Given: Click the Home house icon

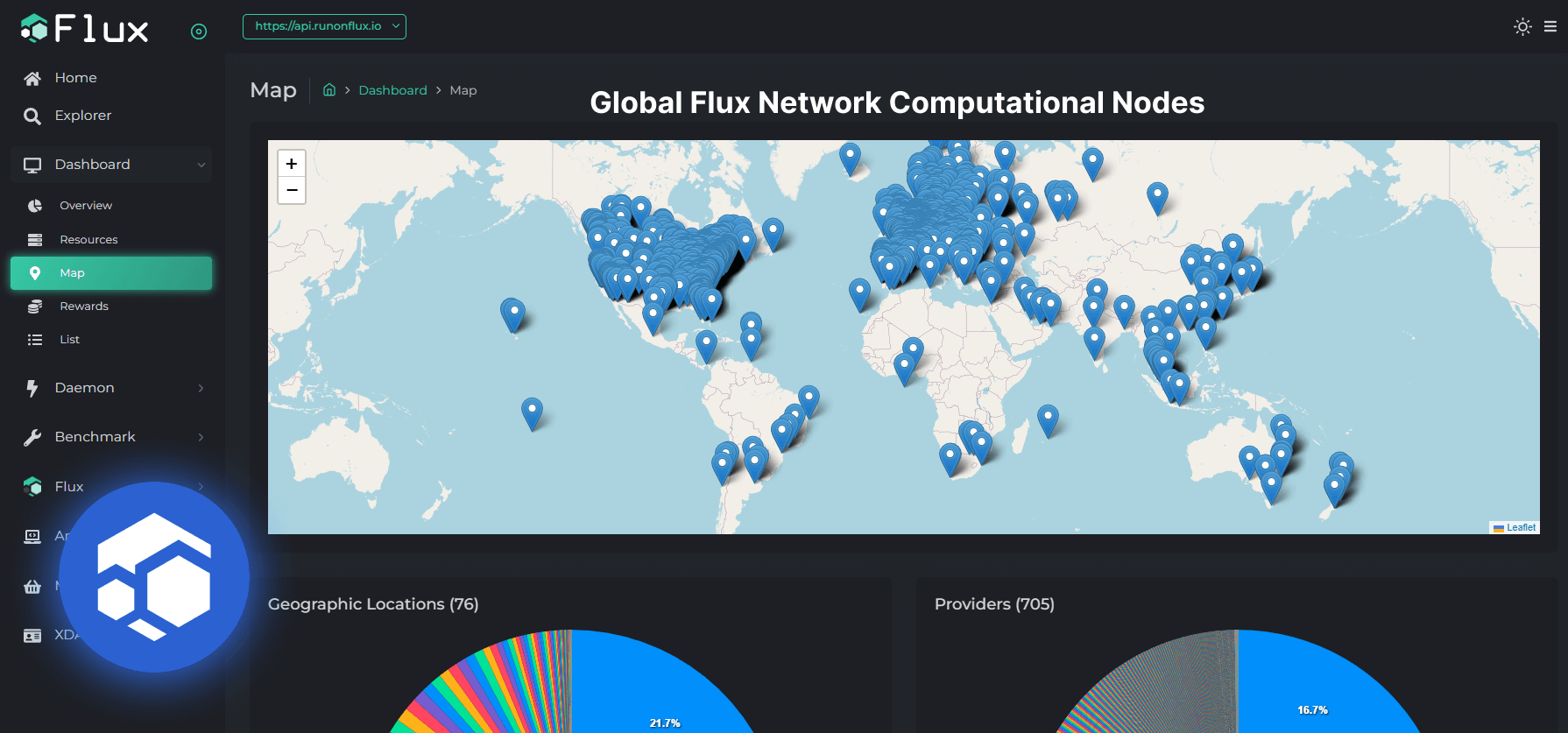Looking at the screenshot, I should 32,79.
